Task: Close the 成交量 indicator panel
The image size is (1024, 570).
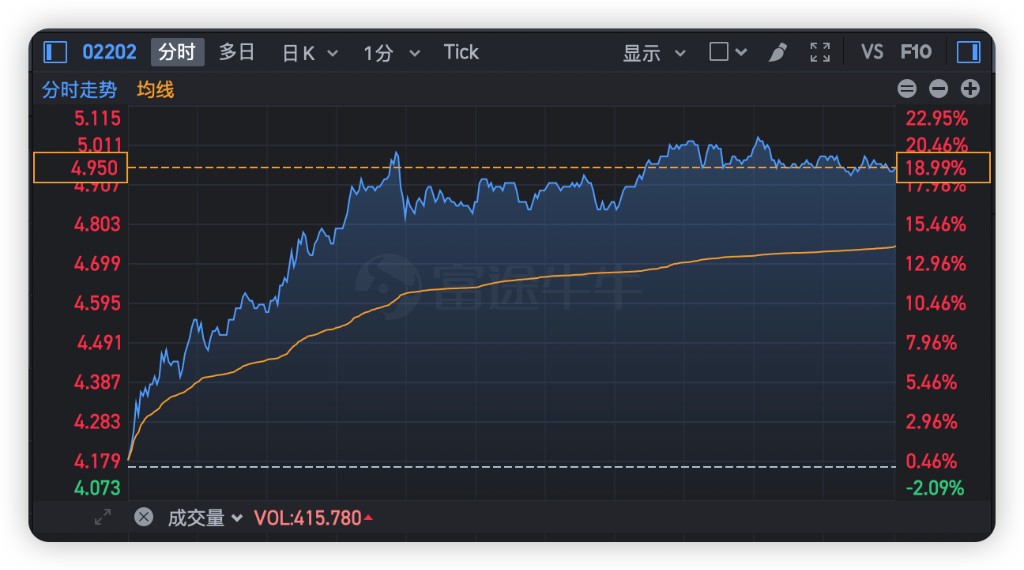Action: click(x=144, y=517)
